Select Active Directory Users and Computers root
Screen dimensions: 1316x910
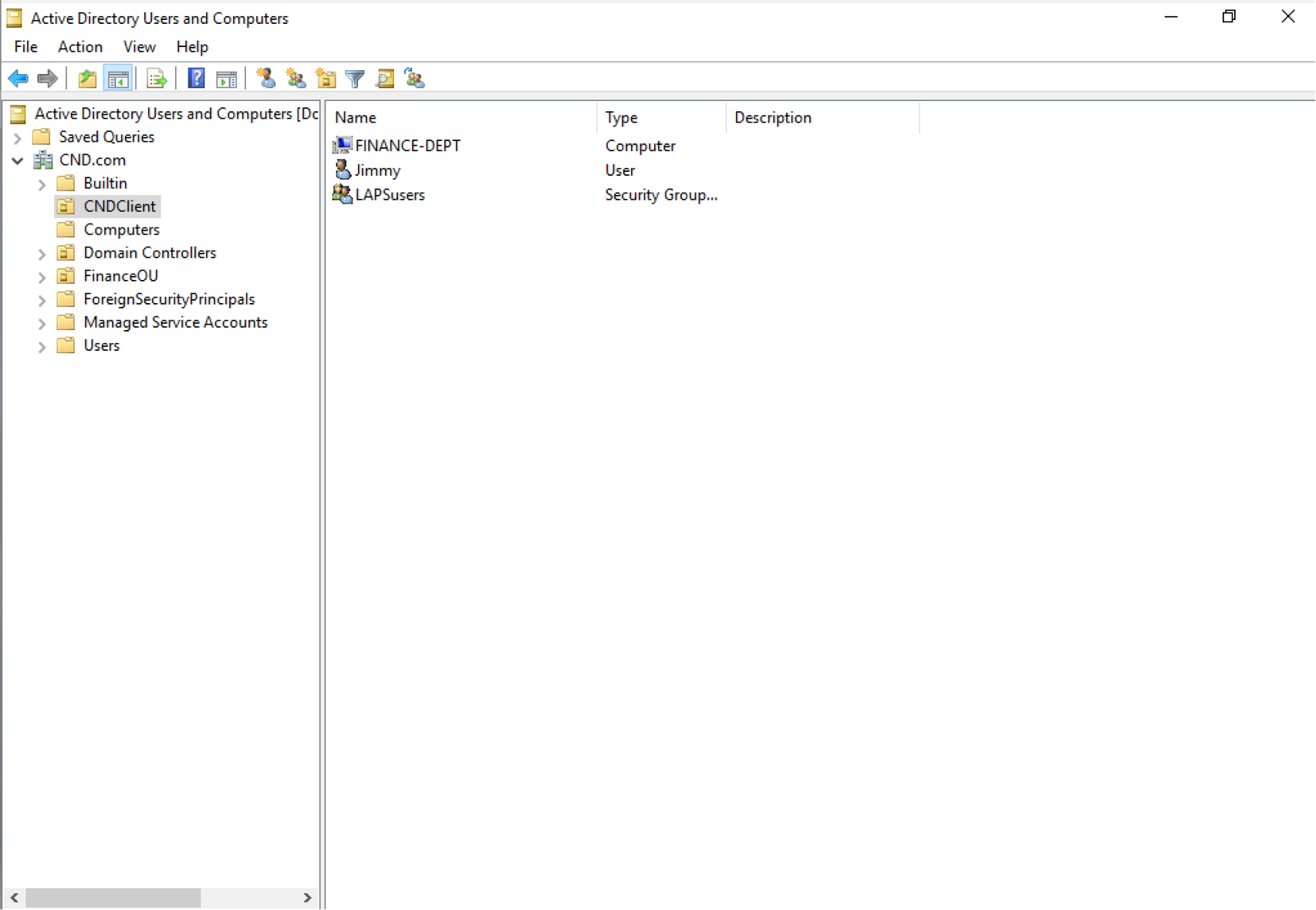[176, 114]
